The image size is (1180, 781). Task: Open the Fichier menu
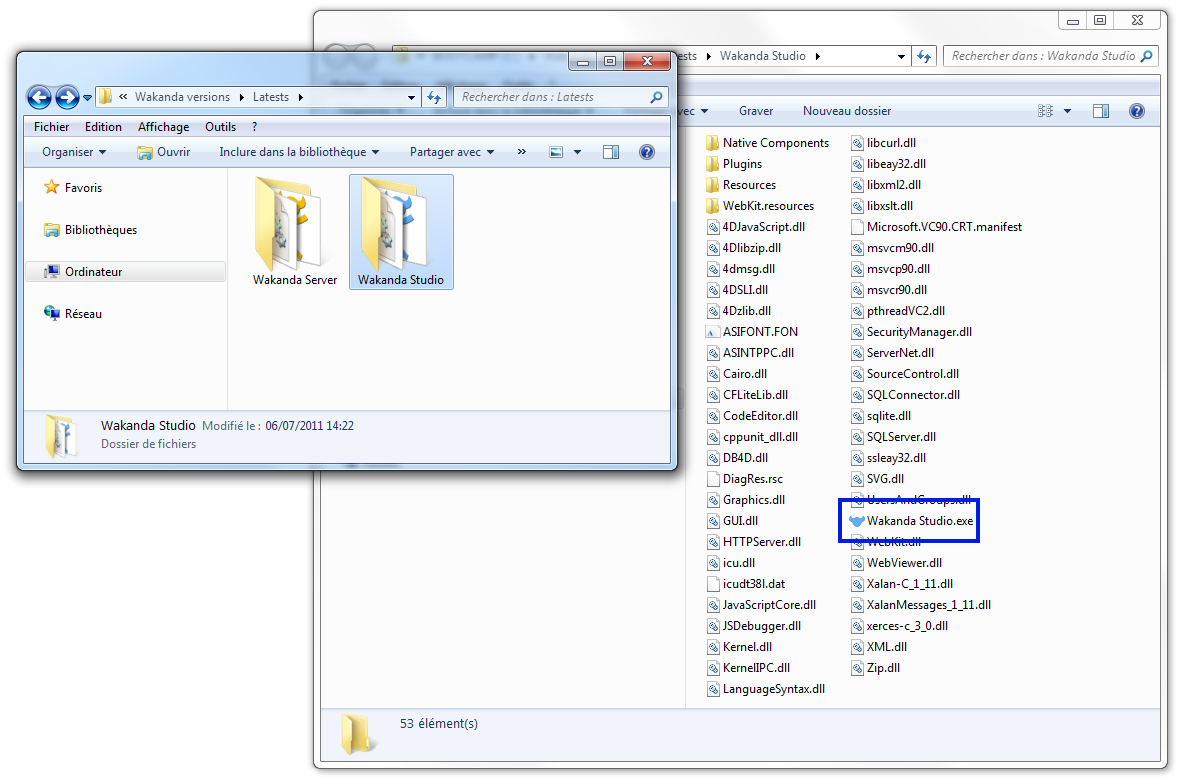point(51,127)
